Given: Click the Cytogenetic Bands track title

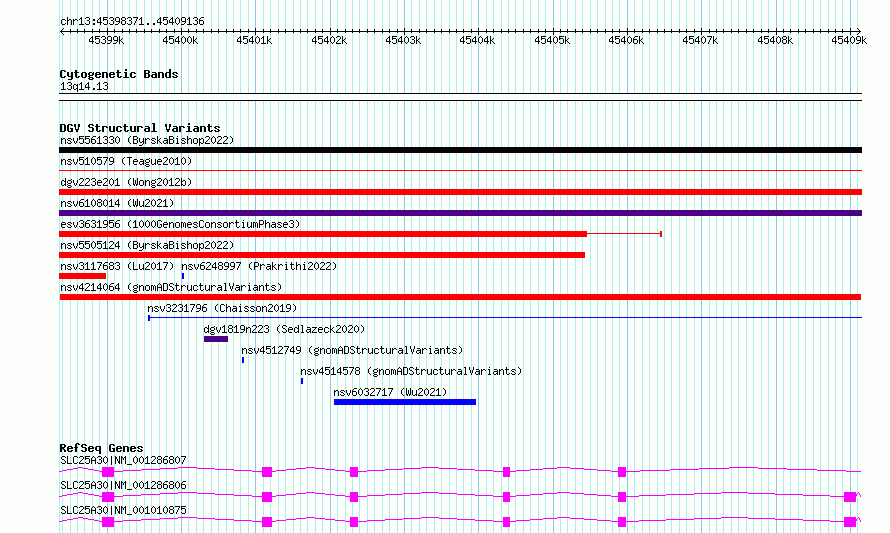Looking at the screenshot, I should point(119,74).
